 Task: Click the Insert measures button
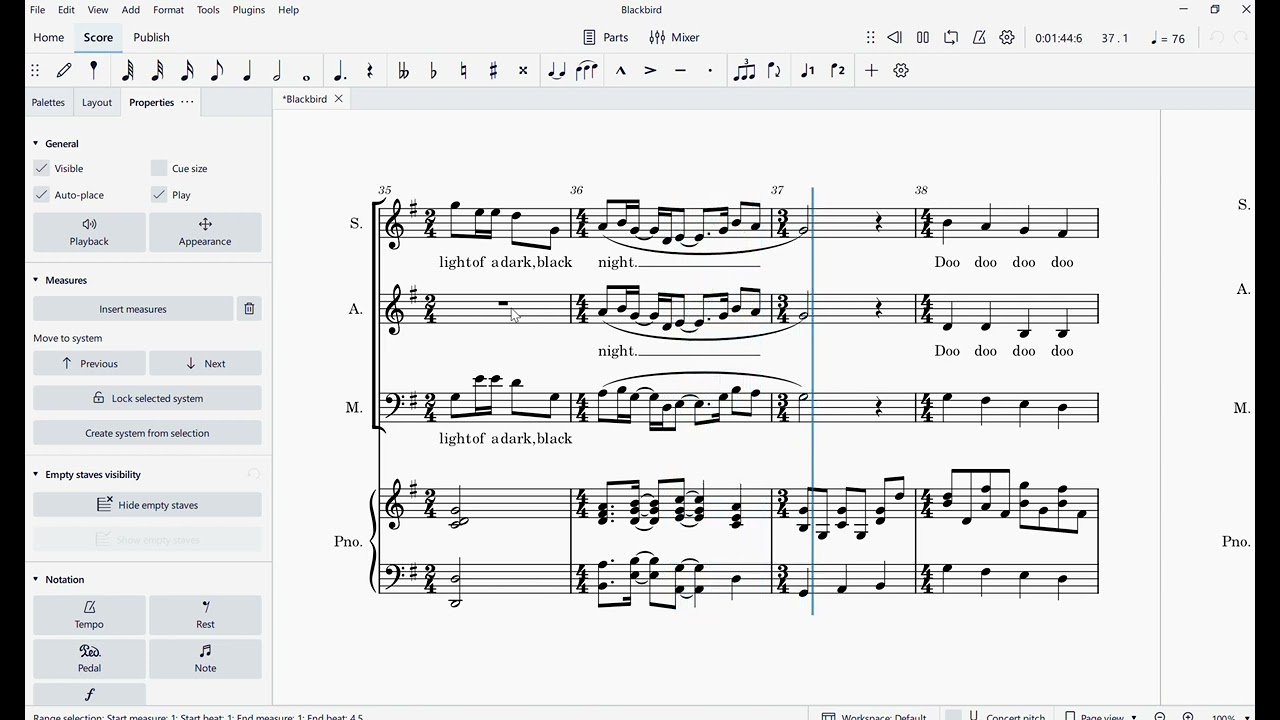click(133, 309)
